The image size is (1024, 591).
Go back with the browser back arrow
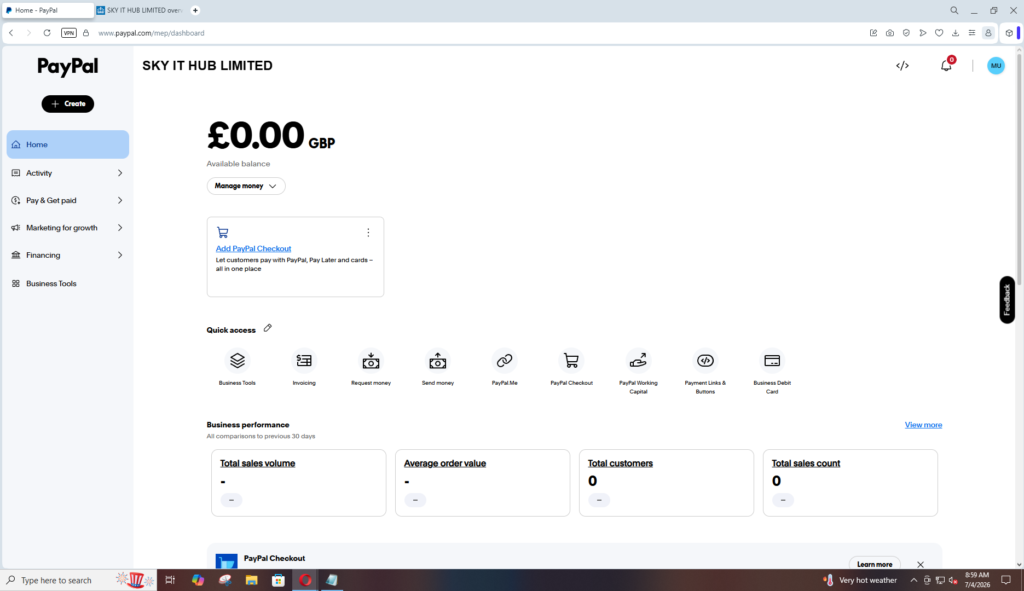tap(11, 33)
